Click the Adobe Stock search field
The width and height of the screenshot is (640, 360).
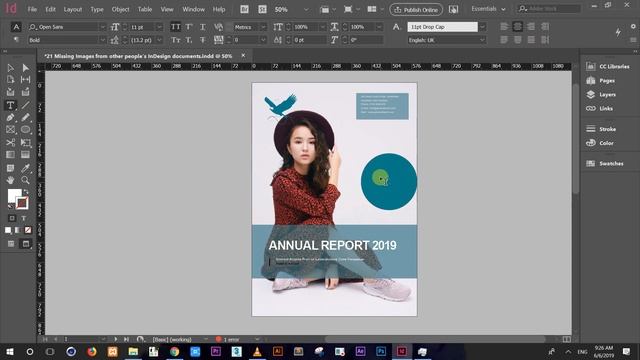pos(549,9)
